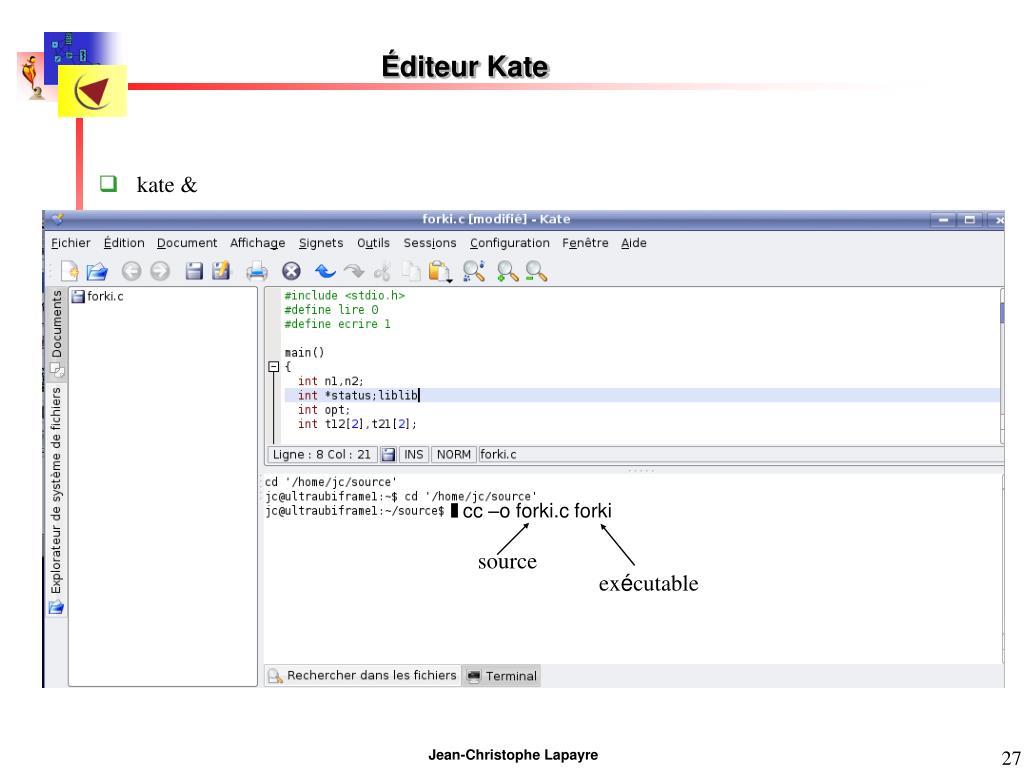Paste with the clipboard icon
Image resolution: width=1024 pixels, height=768 pixels.
(440, 271)
